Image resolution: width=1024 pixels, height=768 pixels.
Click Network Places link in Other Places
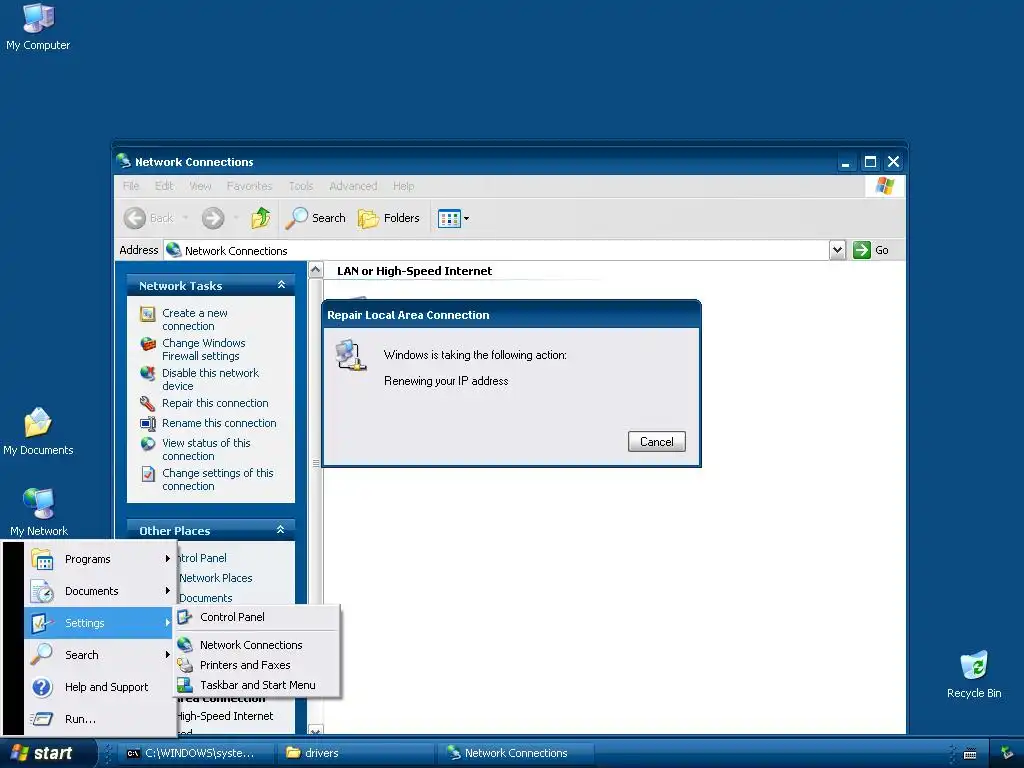216,578
